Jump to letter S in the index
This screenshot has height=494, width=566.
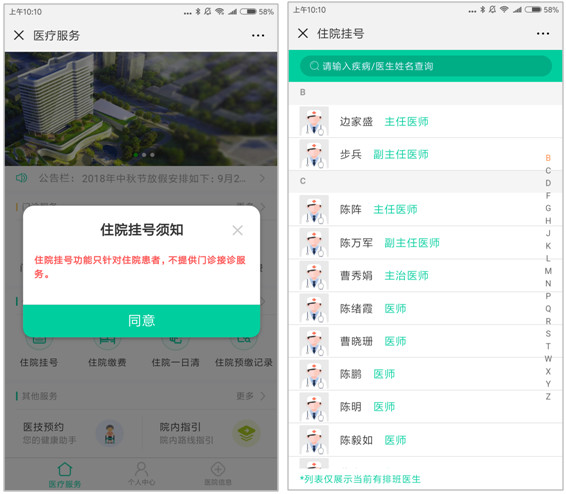[x=548, y=334]
